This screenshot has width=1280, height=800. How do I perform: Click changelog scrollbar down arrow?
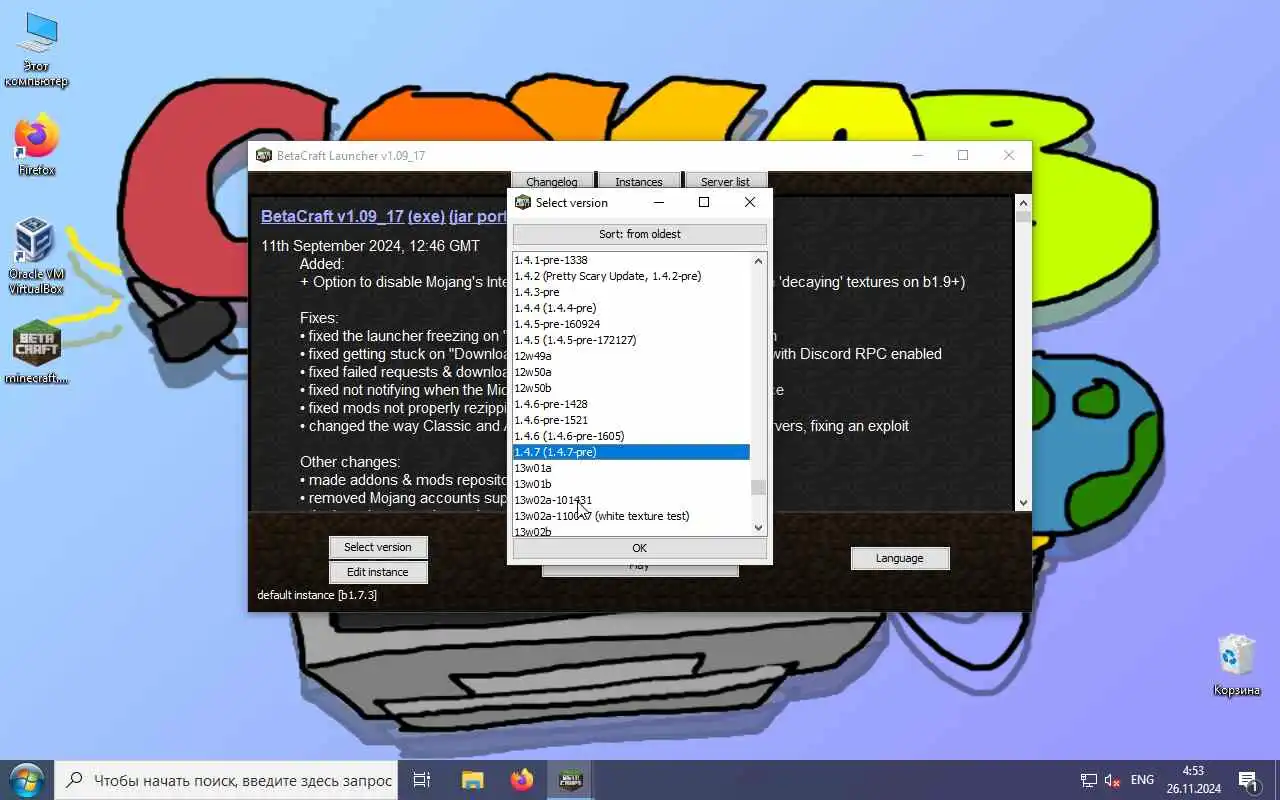point(1022,503)
